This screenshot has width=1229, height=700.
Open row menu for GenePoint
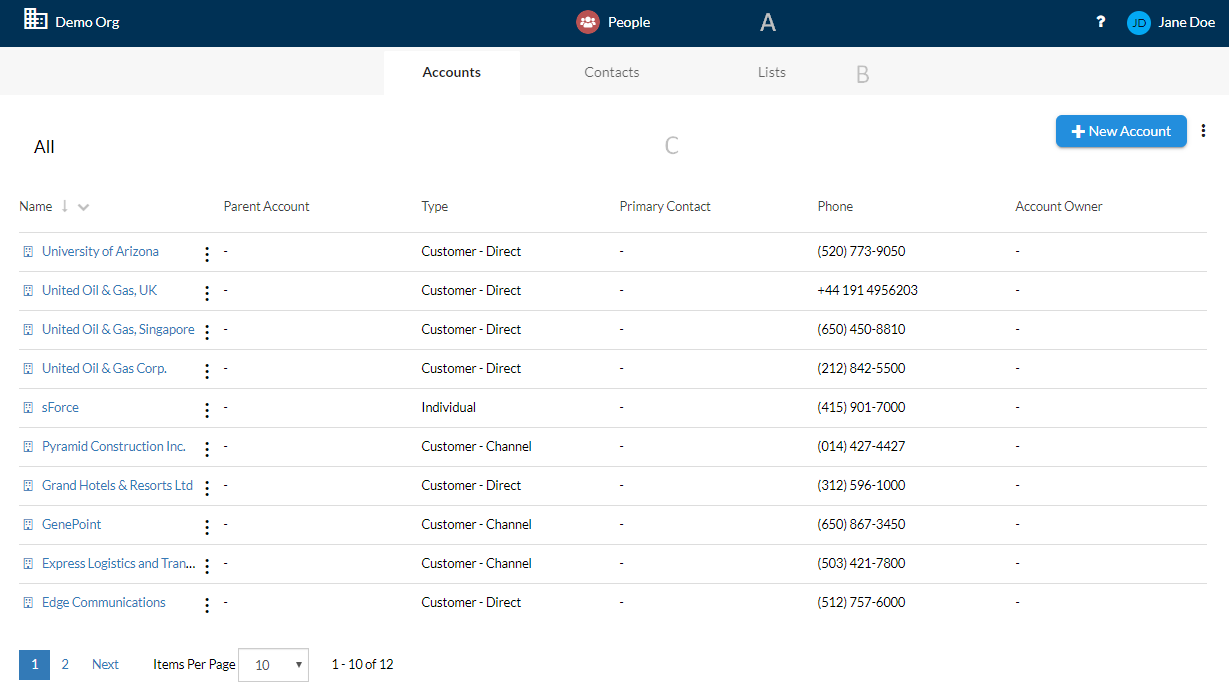[207, 527]
